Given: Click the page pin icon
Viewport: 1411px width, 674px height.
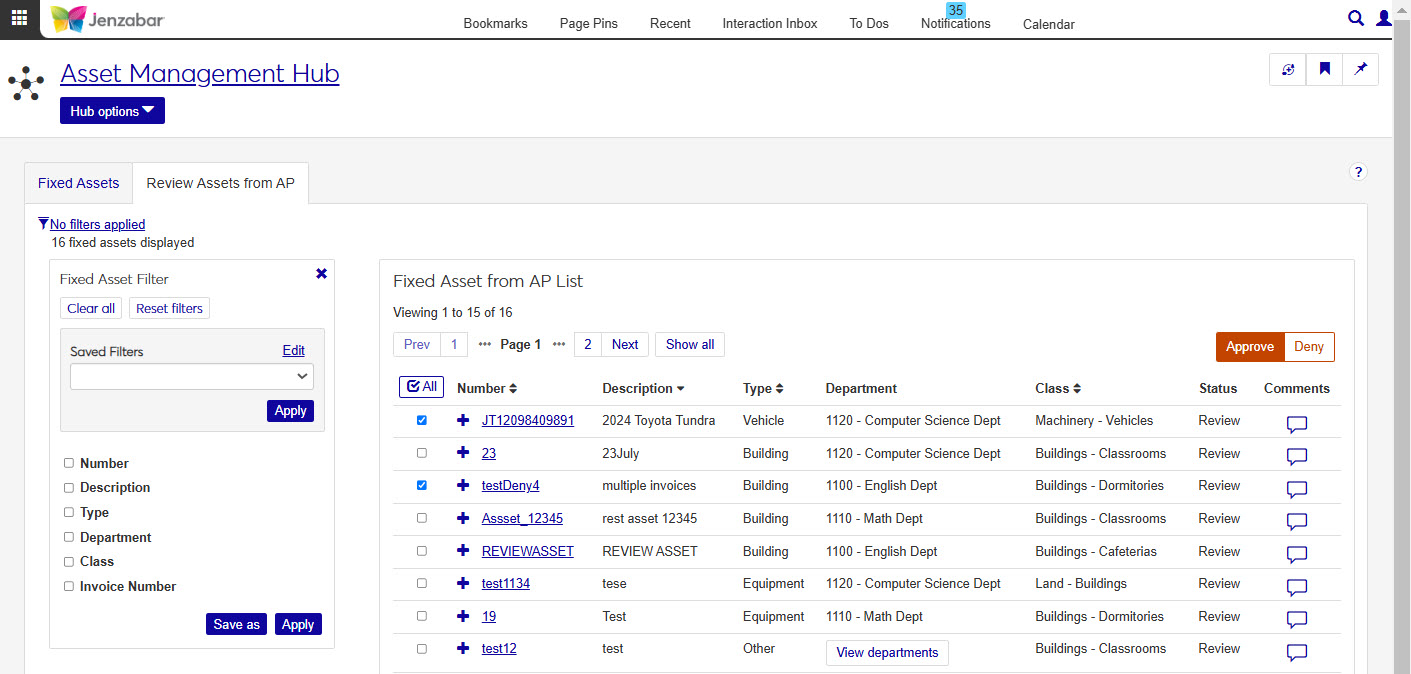Looking at the screenshot, I should [1360, 69].
